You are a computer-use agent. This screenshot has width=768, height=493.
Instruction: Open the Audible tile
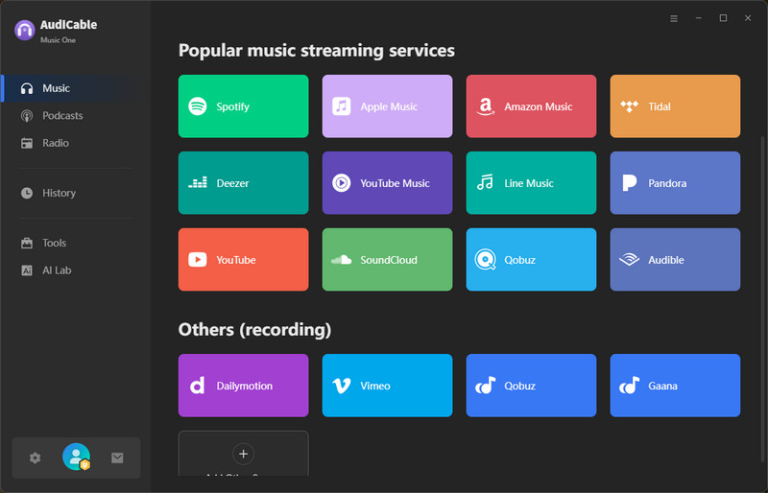coord(675,260)
